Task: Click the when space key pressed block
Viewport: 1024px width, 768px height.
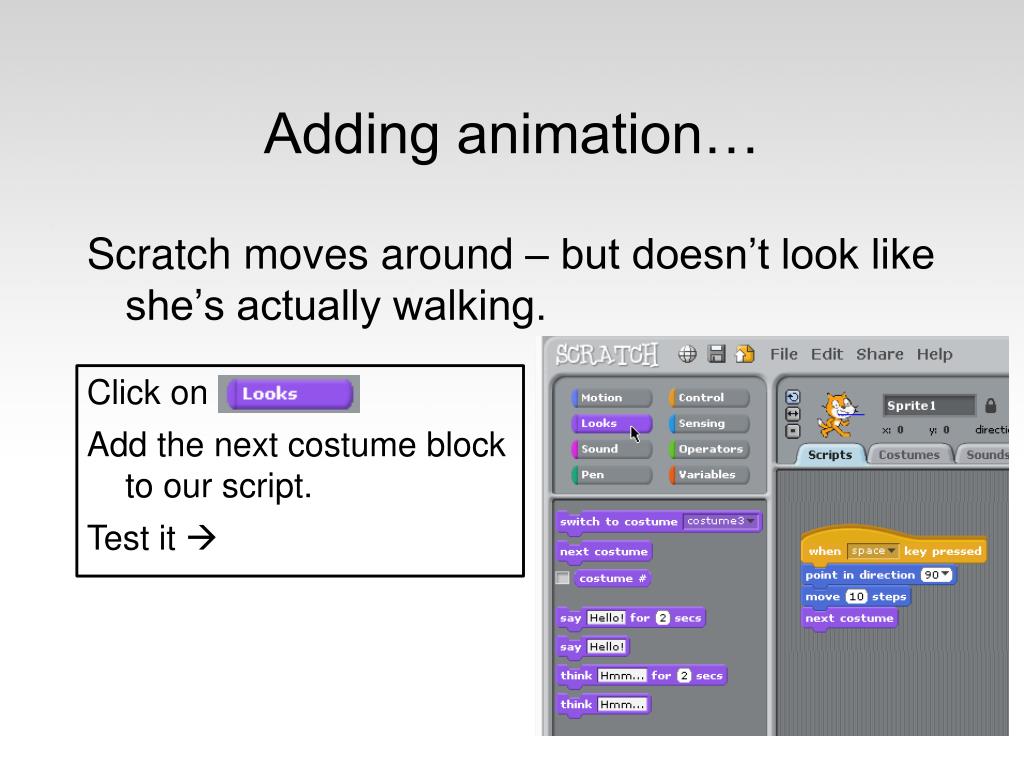Action: pyautogui.click(x=893, y=547)
